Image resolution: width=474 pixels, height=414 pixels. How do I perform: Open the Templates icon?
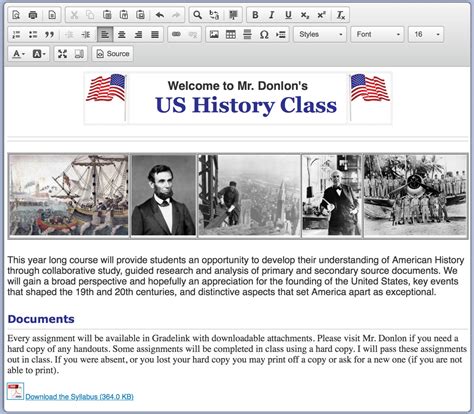pos(52,15)
